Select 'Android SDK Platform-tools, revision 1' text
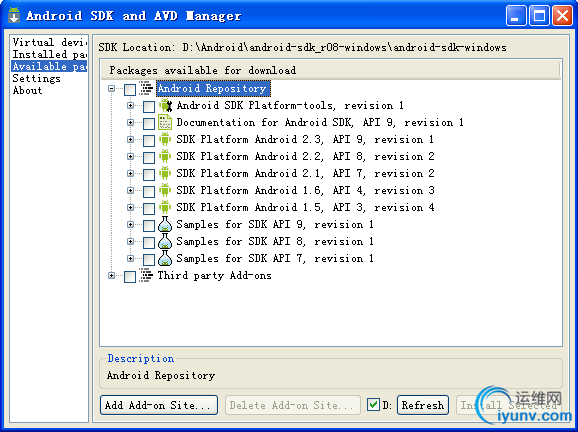This screenshot has width=578, height=432. pos(290,105)
